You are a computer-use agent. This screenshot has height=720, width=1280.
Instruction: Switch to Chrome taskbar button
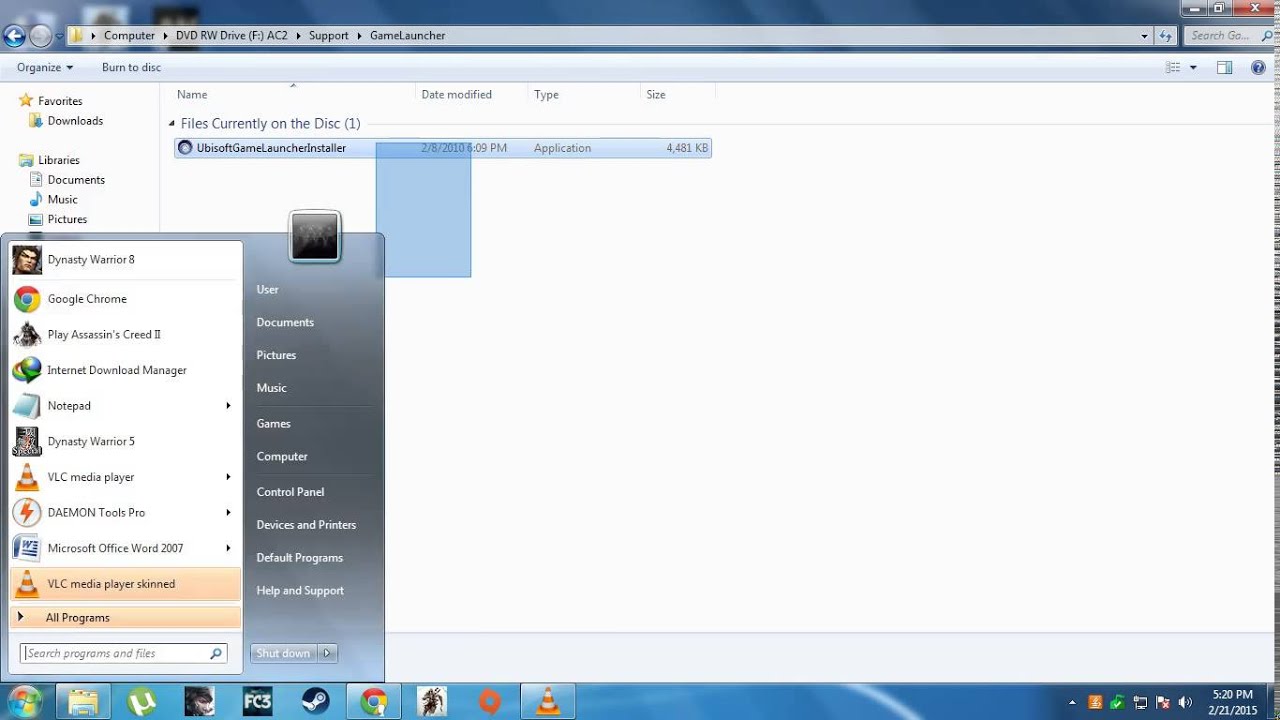(x=374, y=702)
